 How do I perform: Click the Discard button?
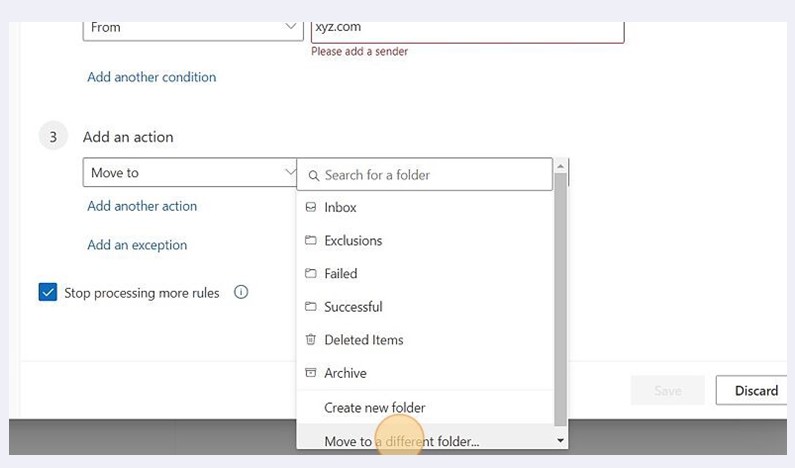click(x=752, y=390)
